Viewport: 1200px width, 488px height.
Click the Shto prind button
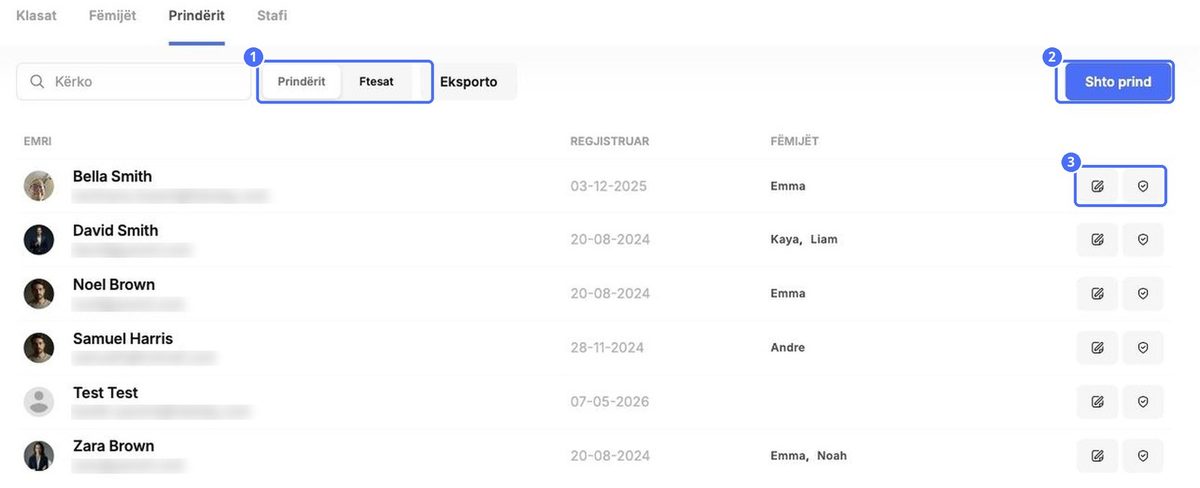point(1118,82)
